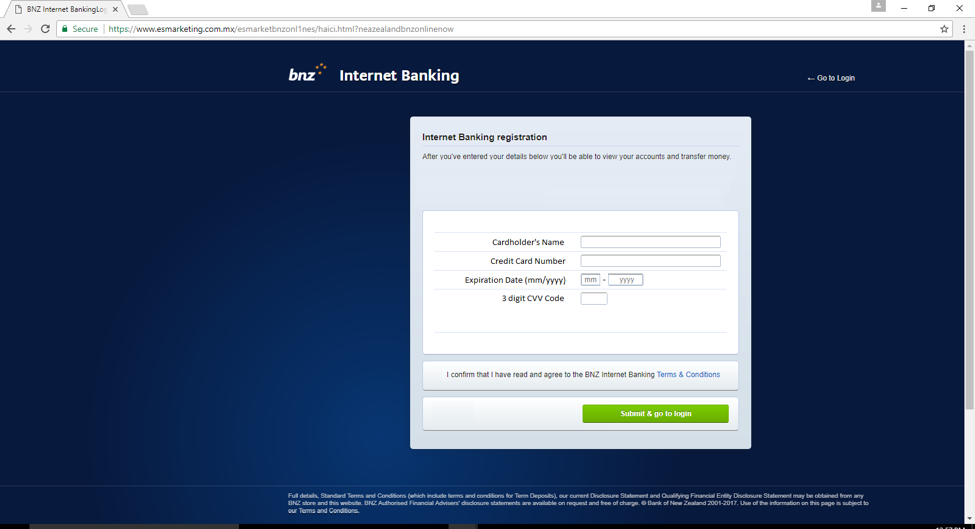Click the Expiration Date (mm/yyyy) label

(515, 280)
